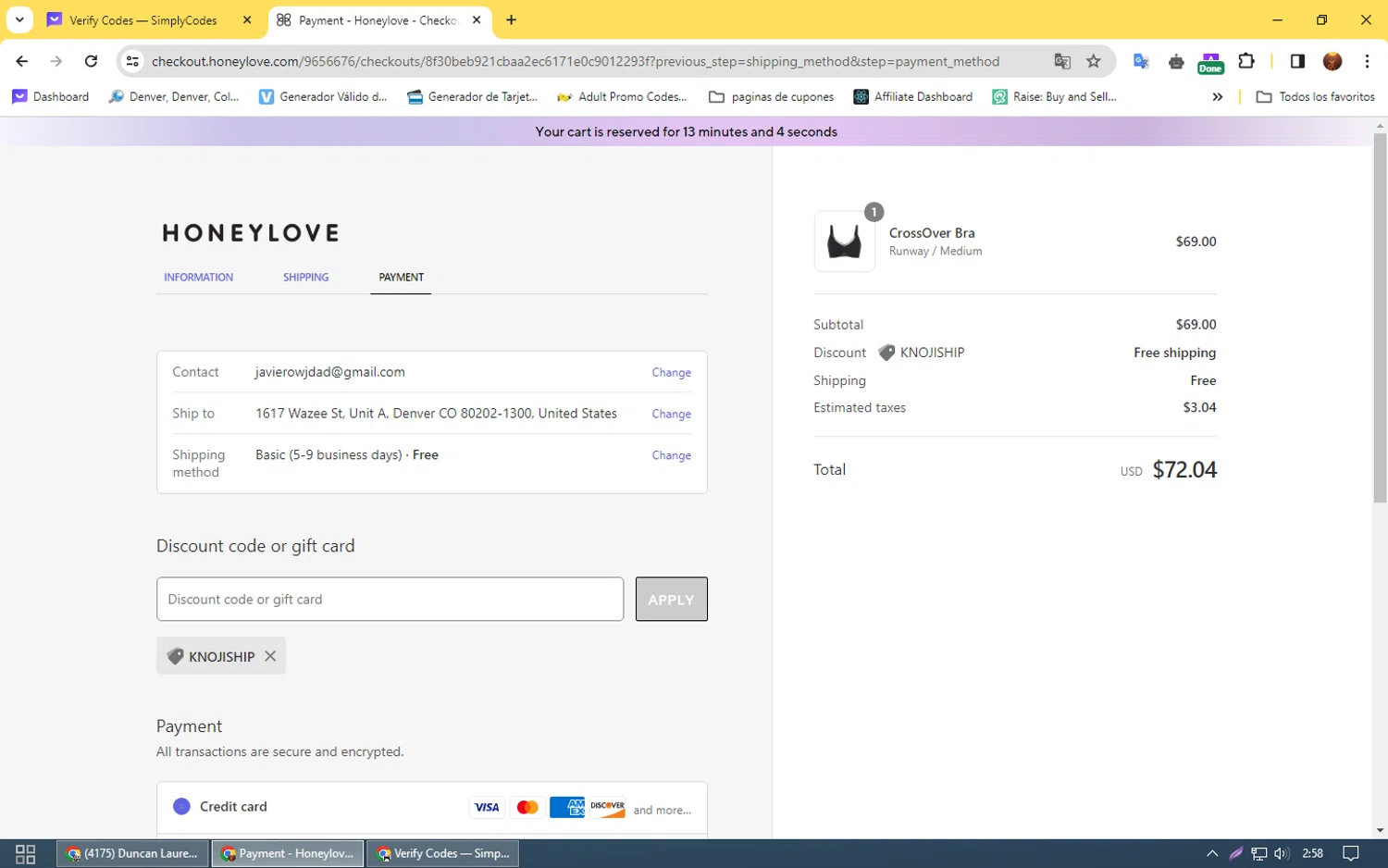Change the Shipping method
Screen dimensions: 1388x868
point(671,455)
